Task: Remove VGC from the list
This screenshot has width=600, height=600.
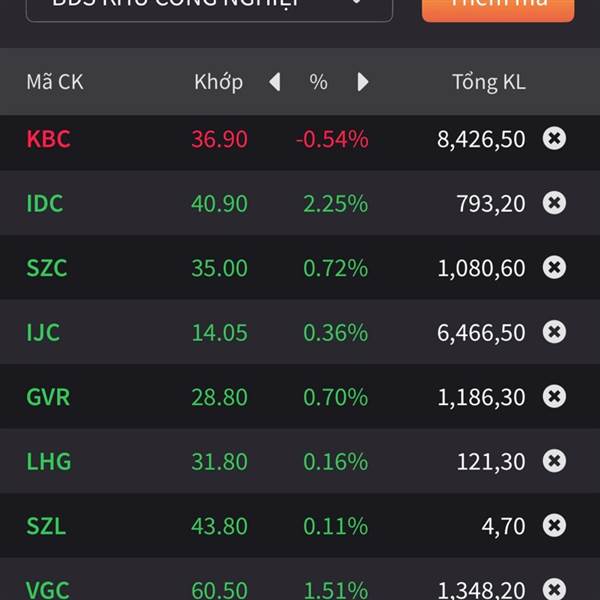Action: (x=554, y=588)
